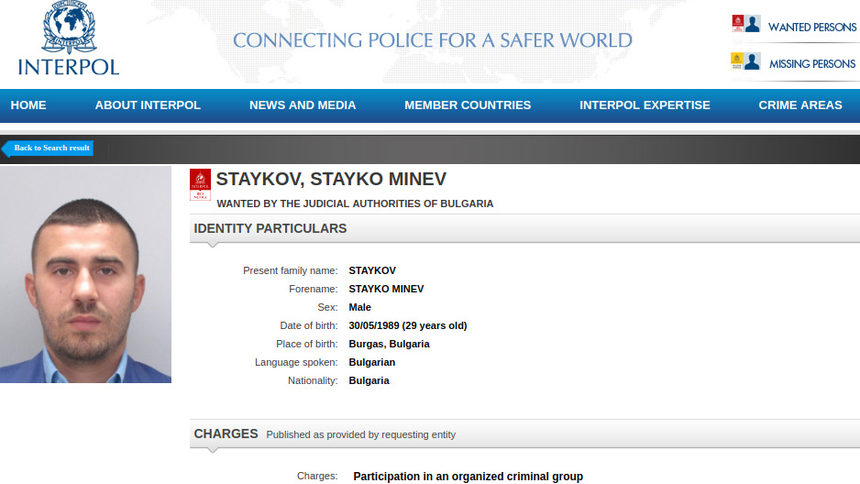Image resolution: width=860 pixels, height=484 pixels.
Task: Open the MEMBER COUNTRIES menu
Action: (x=468, y=105)
